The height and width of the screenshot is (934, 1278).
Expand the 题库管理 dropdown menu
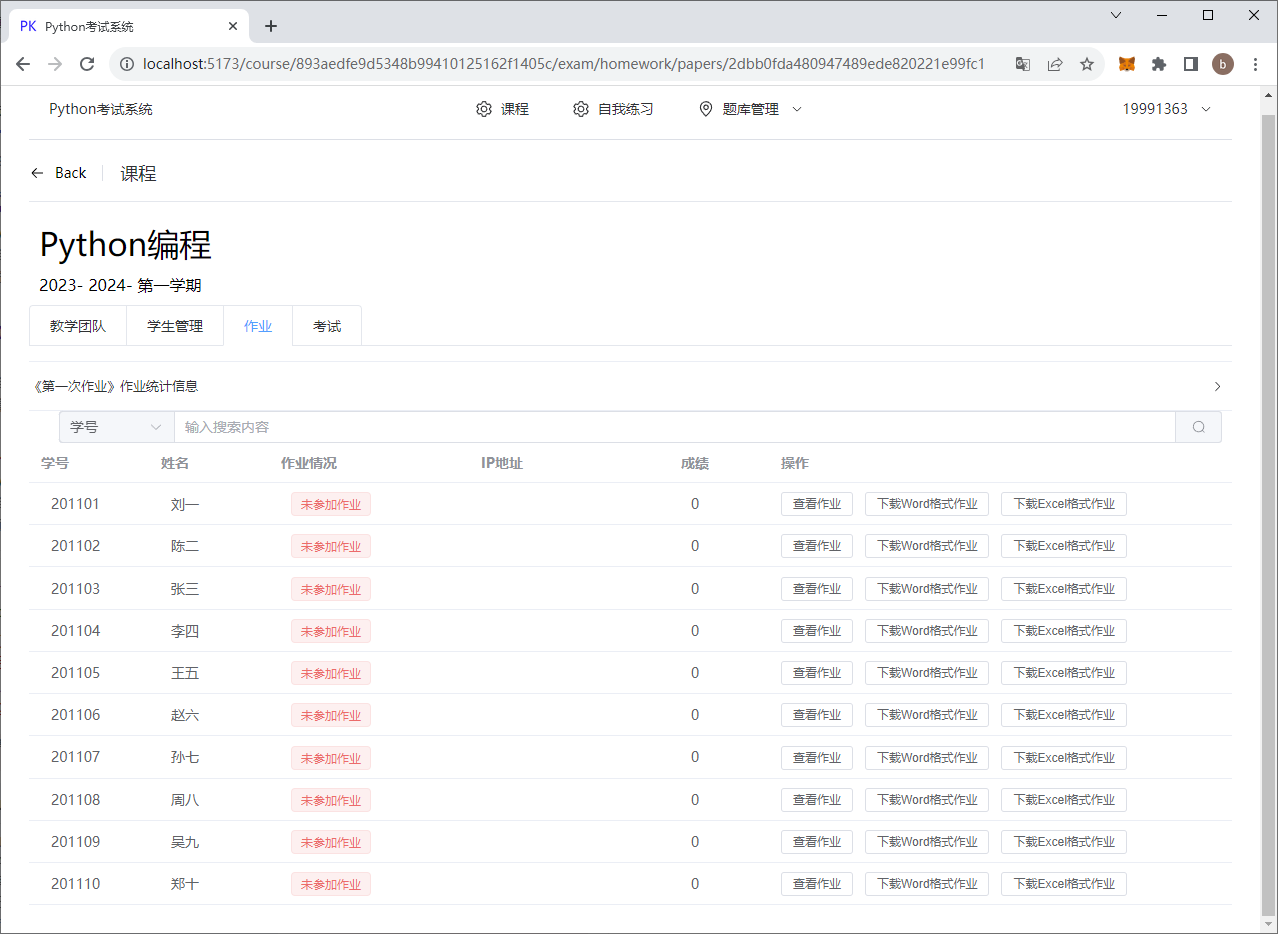point(750,109)
